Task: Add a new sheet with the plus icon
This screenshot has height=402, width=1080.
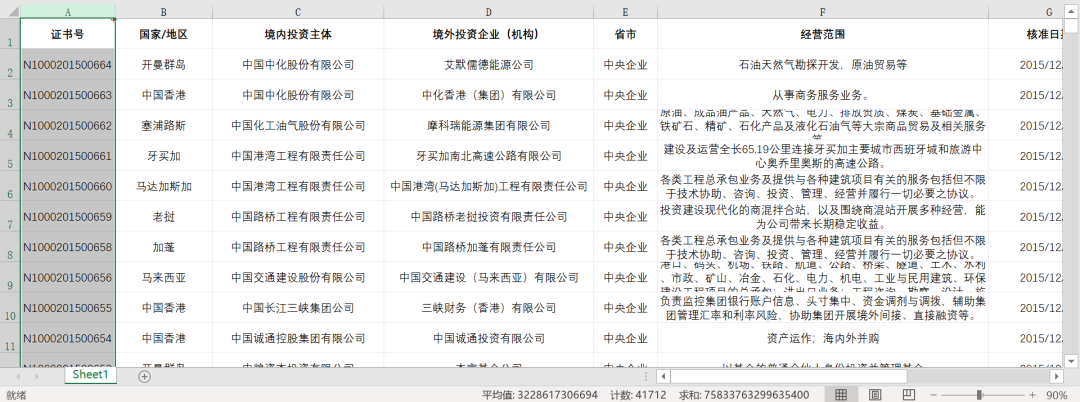Action: coord(144,376)
